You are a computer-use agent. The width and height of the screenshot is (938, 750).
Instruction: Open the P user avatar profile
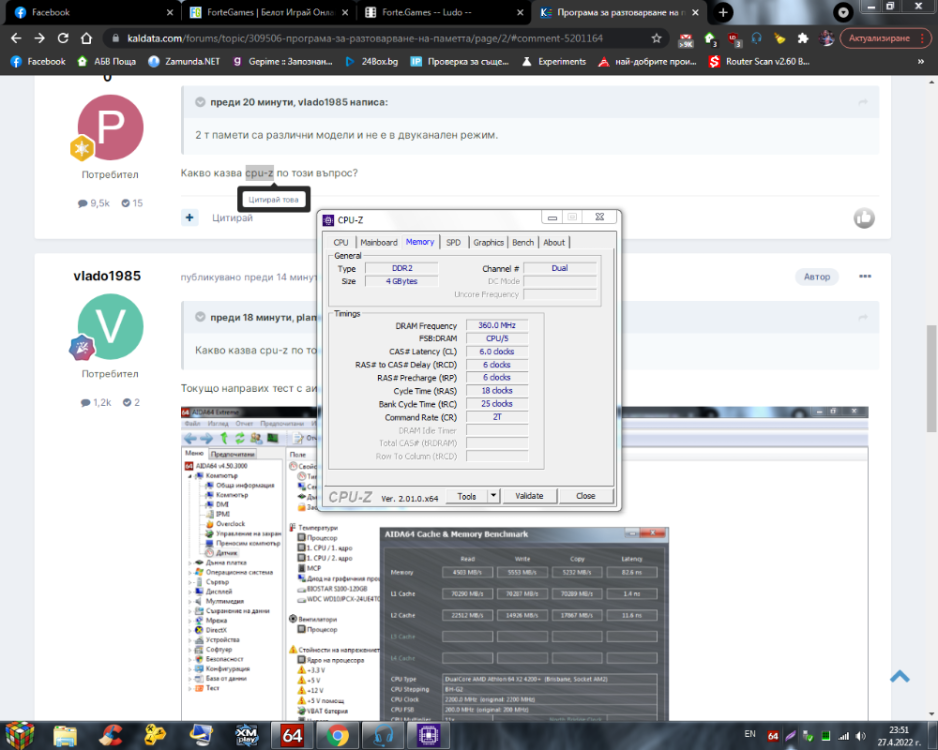111,127
